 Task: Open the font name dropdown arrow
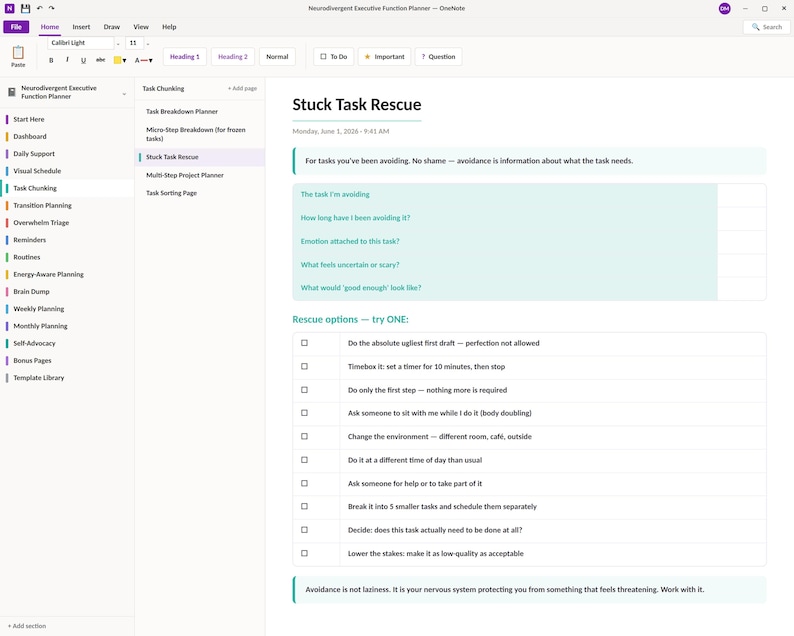(118, 44)
